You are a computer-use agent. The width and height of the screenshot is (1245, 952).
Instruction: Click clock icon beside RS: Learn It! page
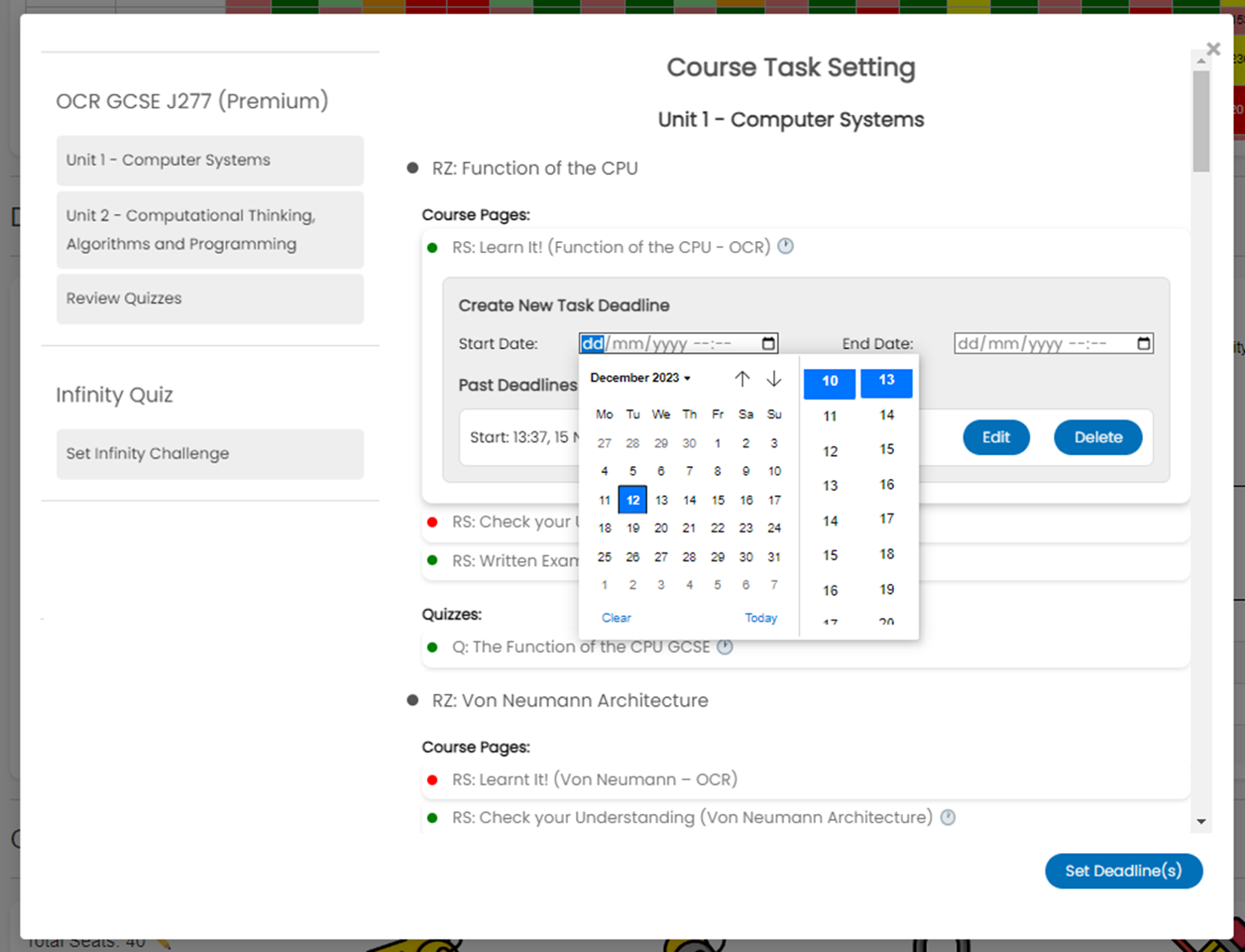point(785,246)
